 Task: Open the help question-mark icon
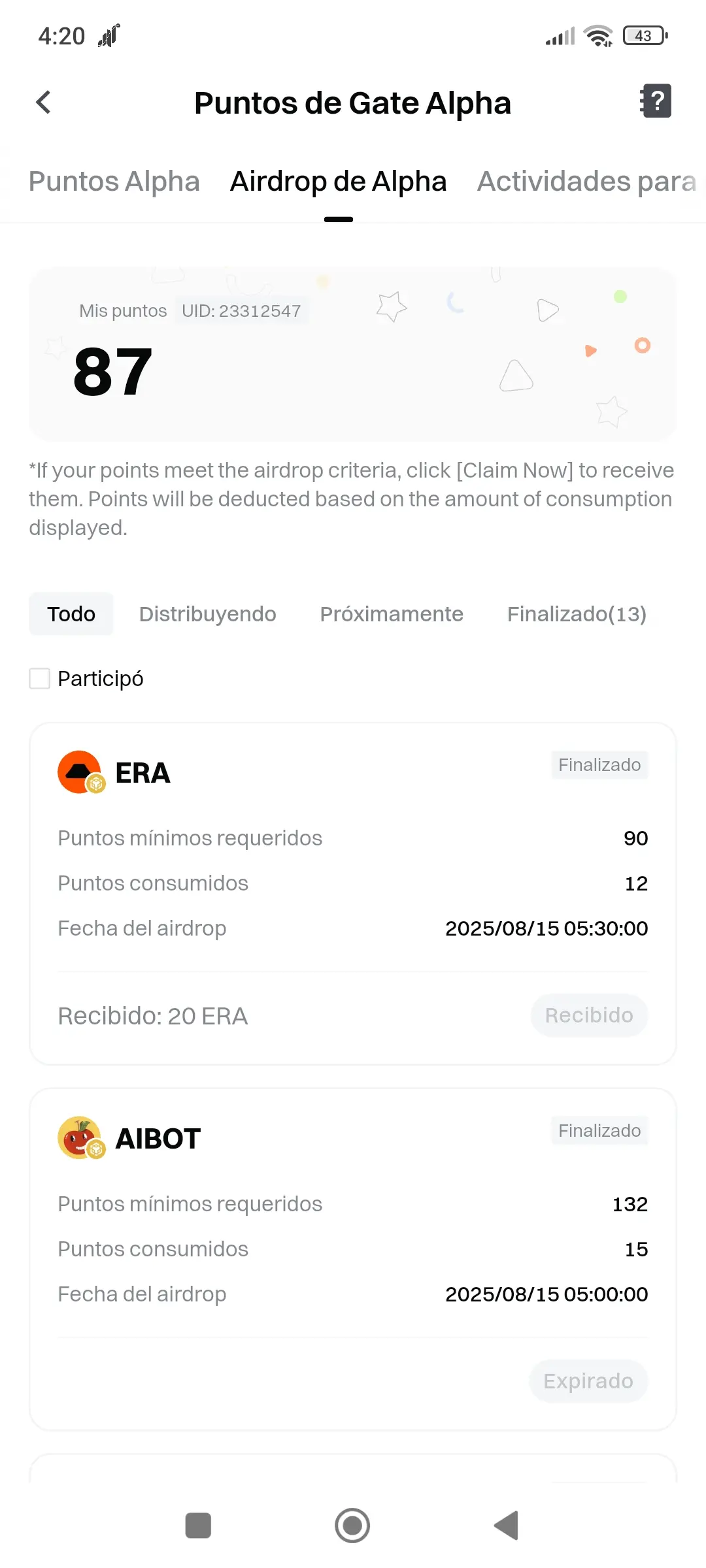656,101
